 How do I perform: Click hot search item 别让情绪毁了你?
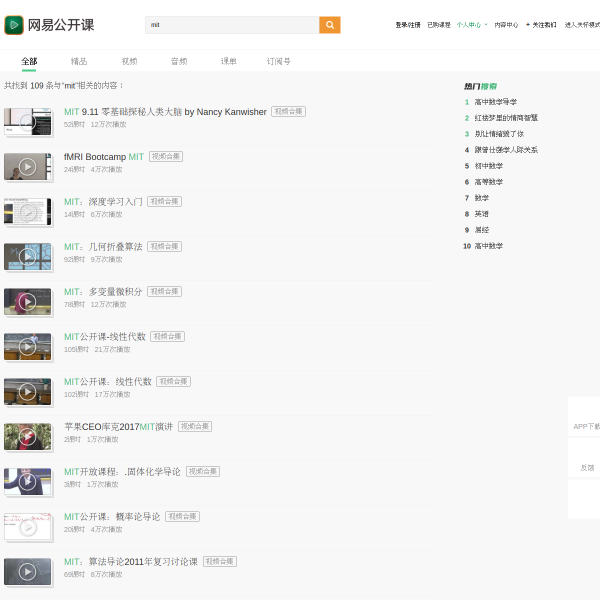pyautogui.click(x=499, y=134)
